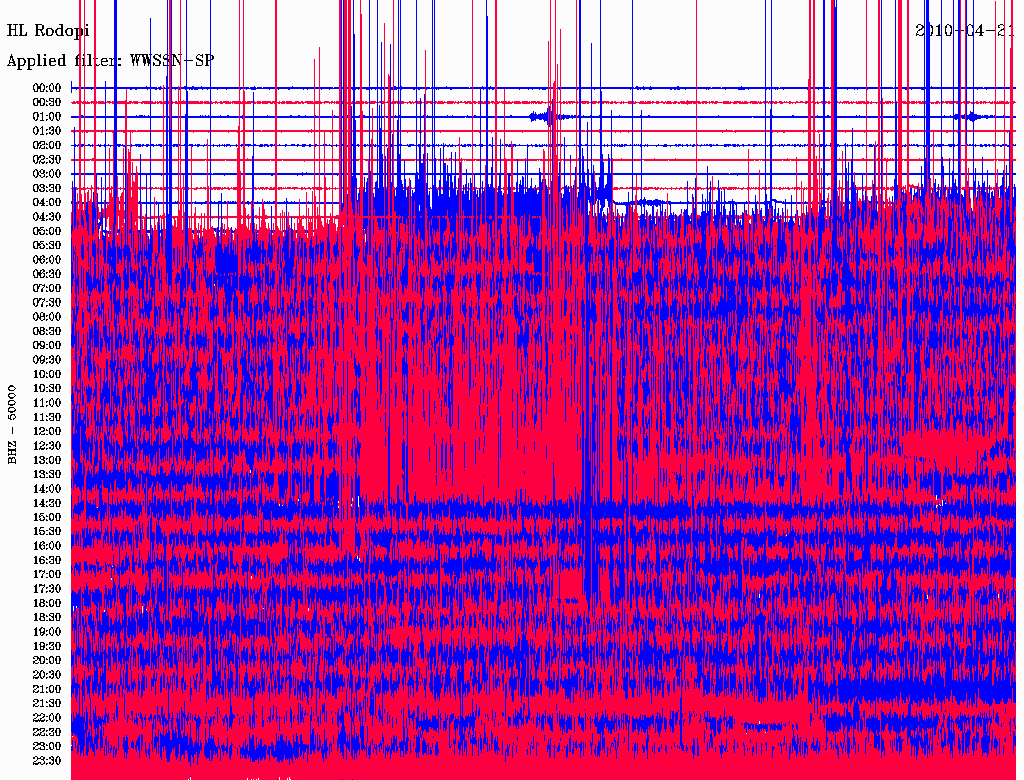Select the 11:30 time label
This screenshot has width=1024, height=780.
point(47,417)
